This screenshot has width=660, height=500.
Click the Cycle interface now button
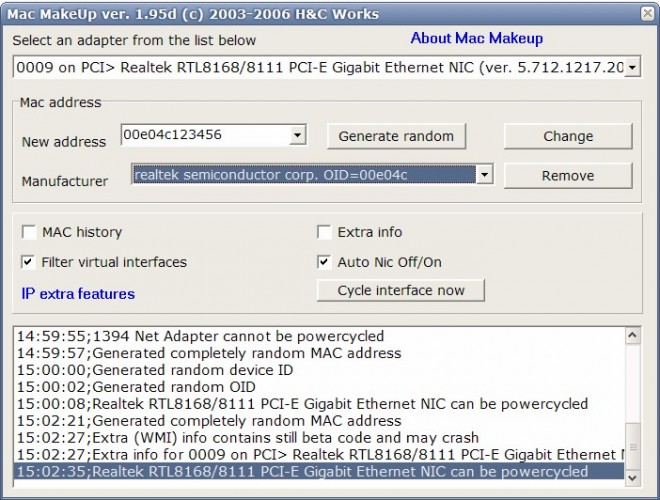401,290
